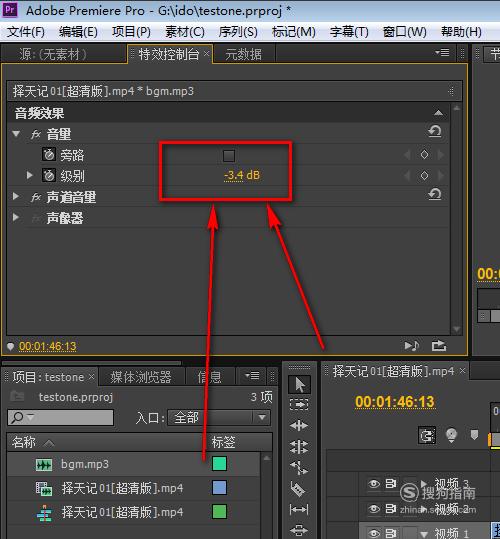500x539 pixels.
Task: Enable the 旁路 bypass checkbox
Action: (229, 156)
